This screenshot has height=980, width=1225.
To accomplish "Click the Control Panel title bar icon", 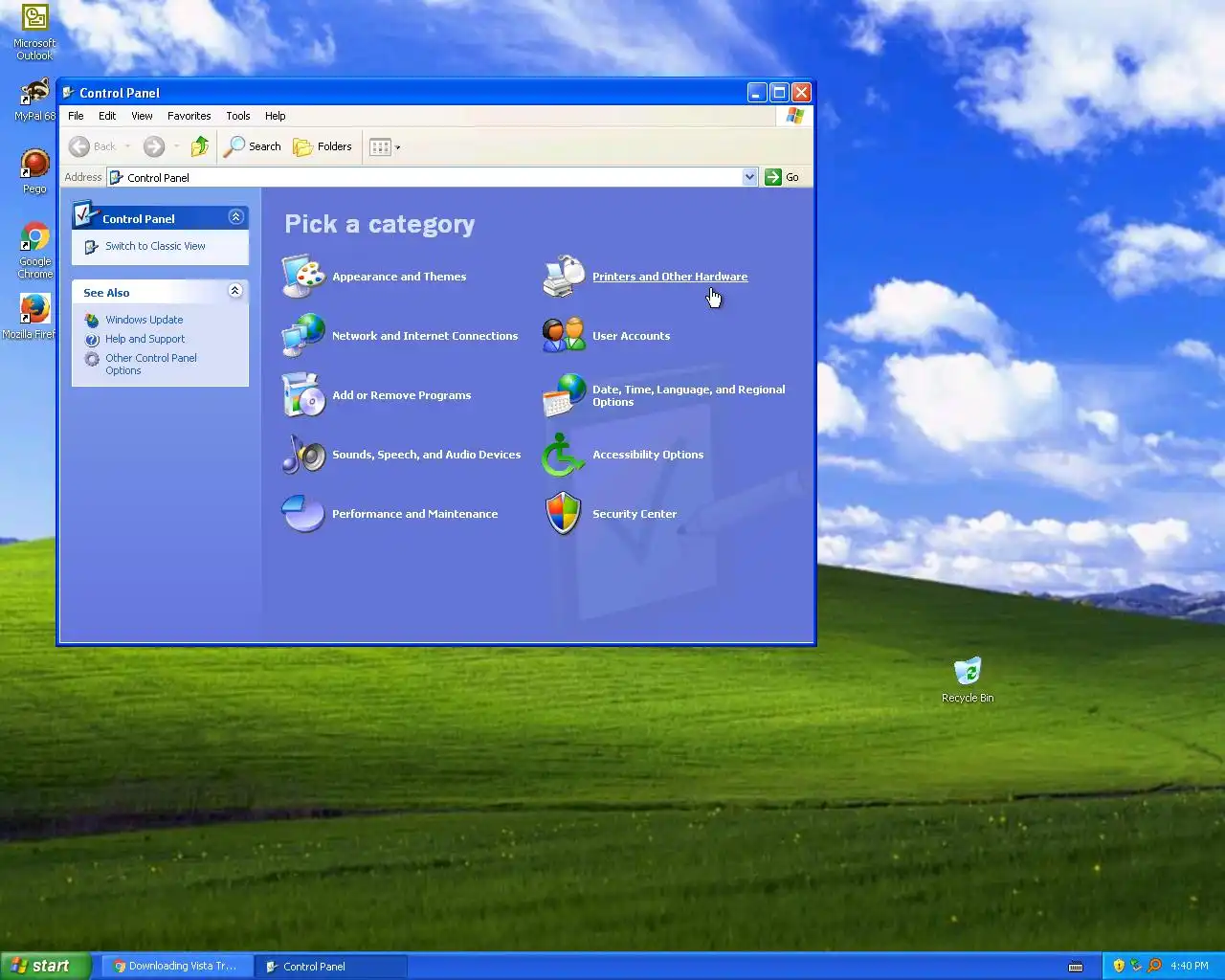I will coord(69,93).
